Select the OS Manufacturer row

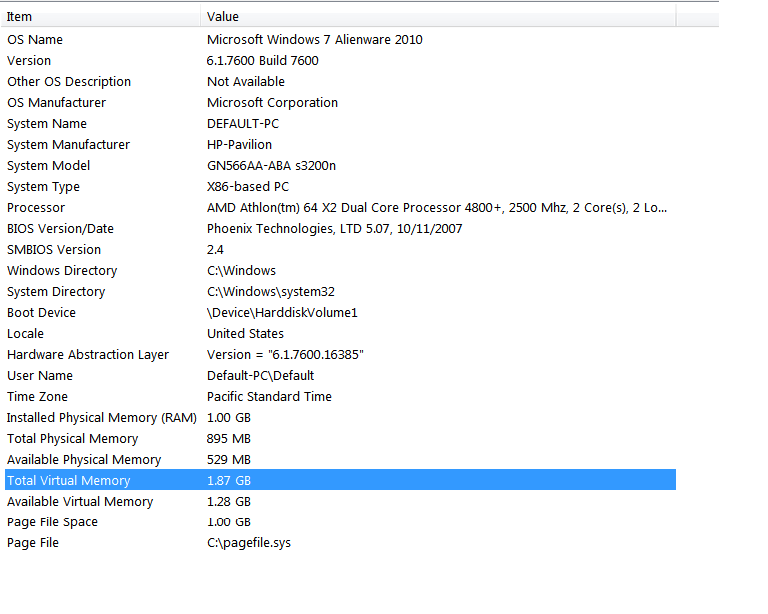(56, 103)
